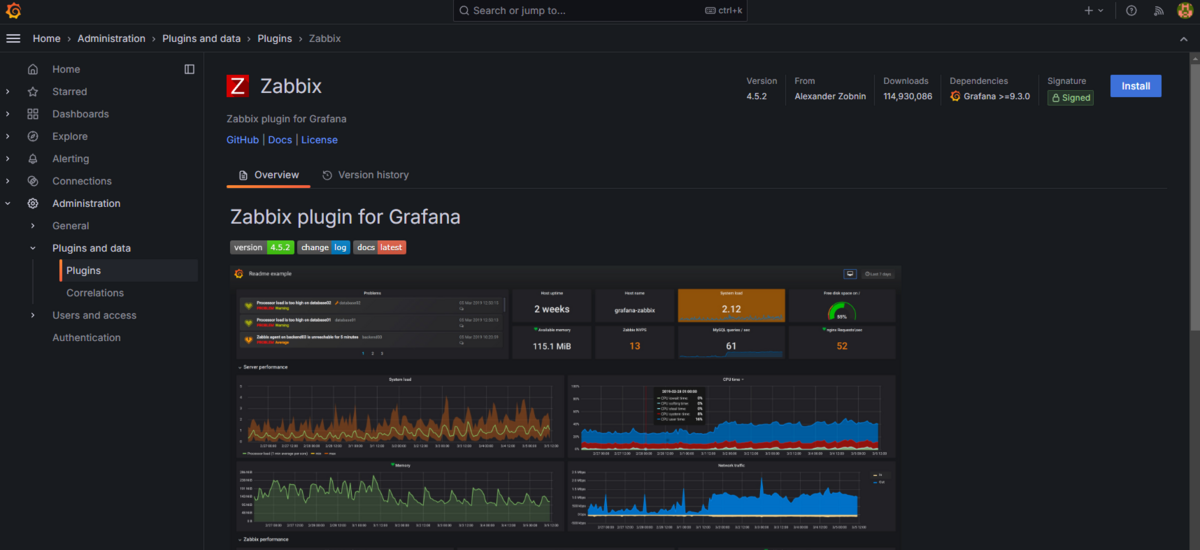Open the License link
The image size is (1200, 550).
click(x=319, y=140)
